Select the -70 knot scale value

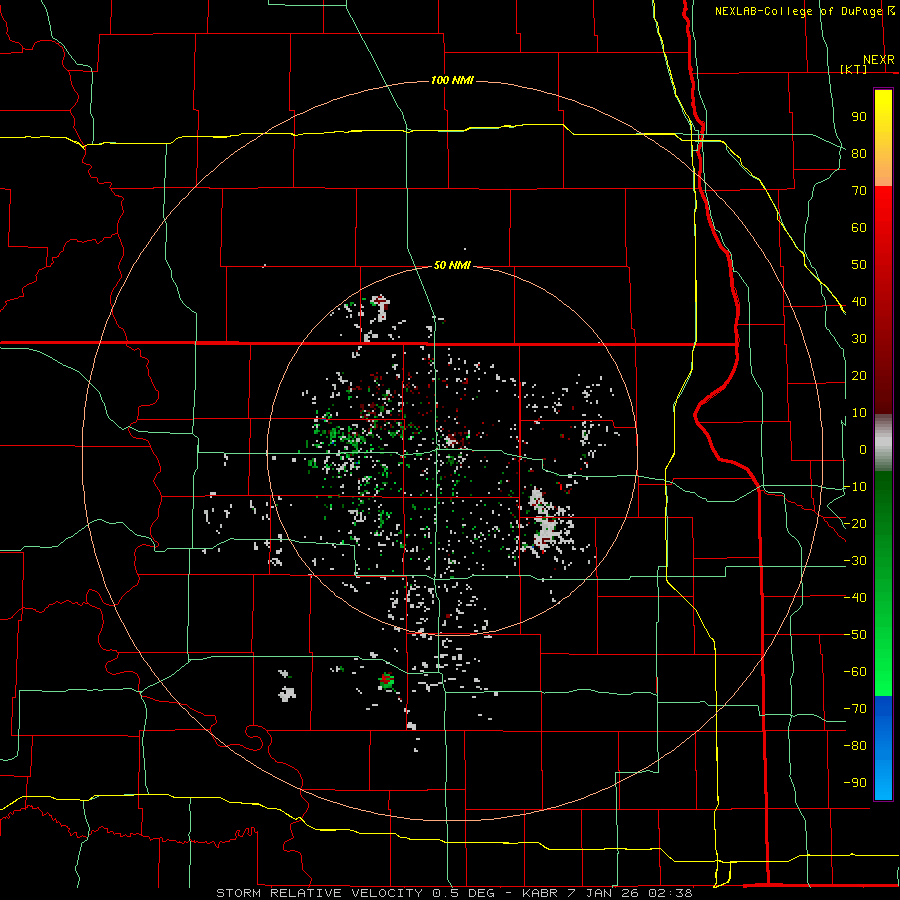coord(855,709)
